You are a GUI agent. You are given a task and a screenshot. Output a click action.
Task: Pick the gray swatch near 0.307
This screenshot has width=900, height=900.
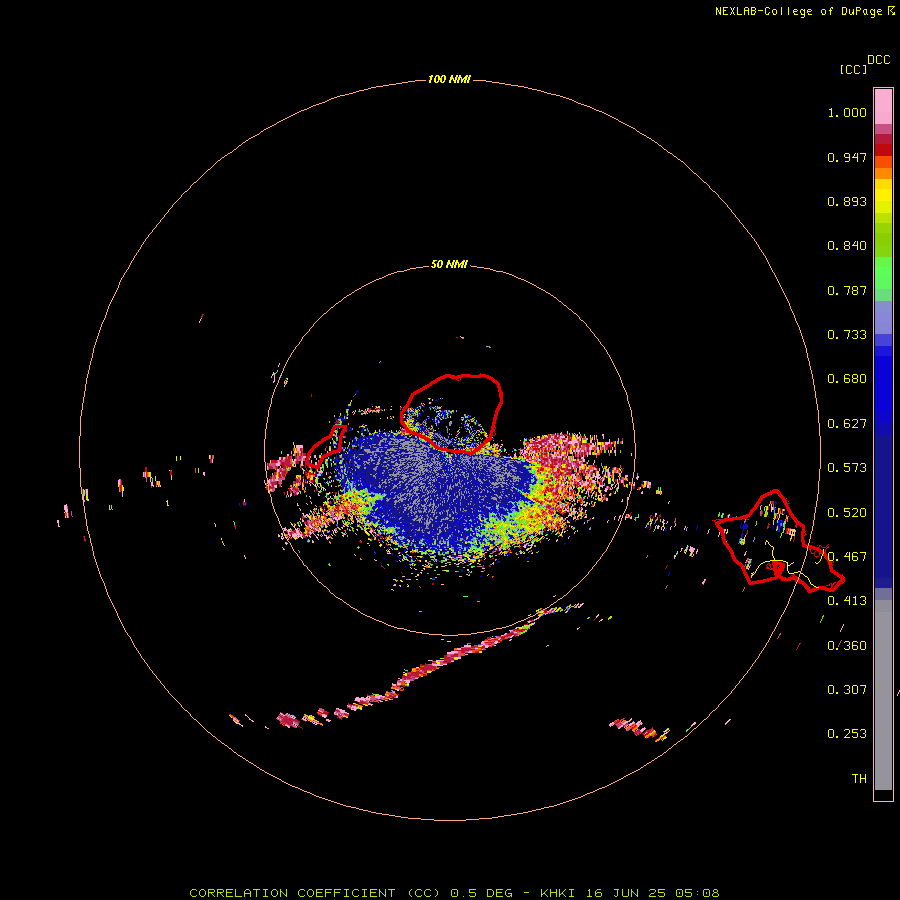pos(883,695)
